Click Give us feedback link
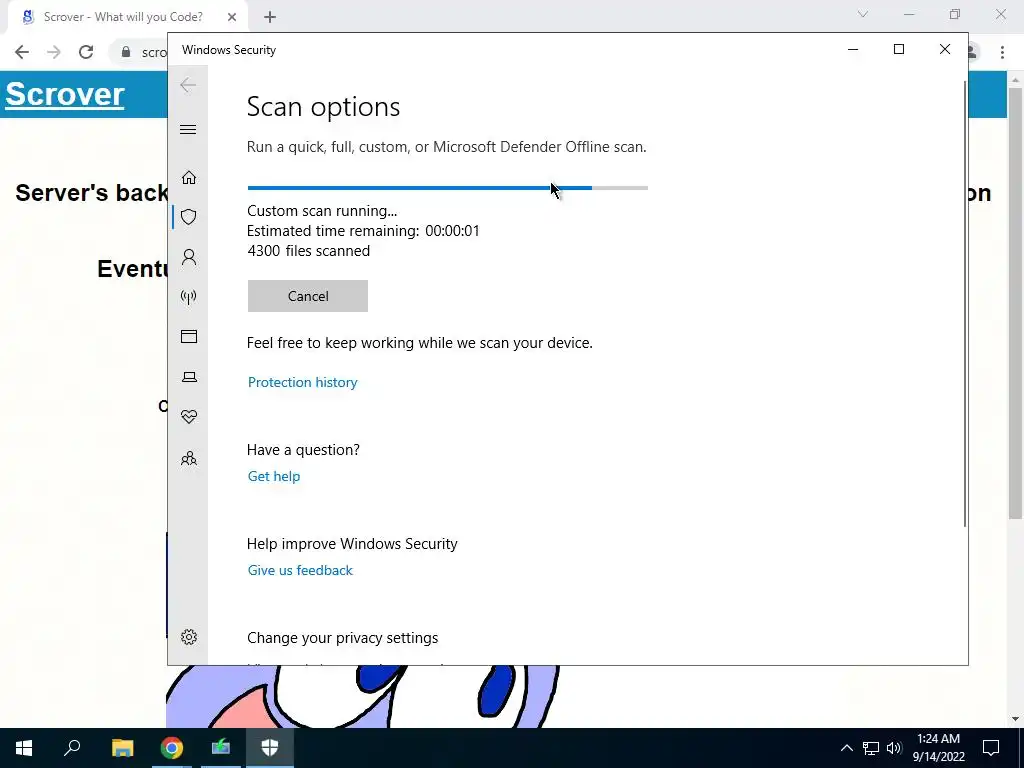This screenshot has height=768, width=1024. [x=300, y=570]
